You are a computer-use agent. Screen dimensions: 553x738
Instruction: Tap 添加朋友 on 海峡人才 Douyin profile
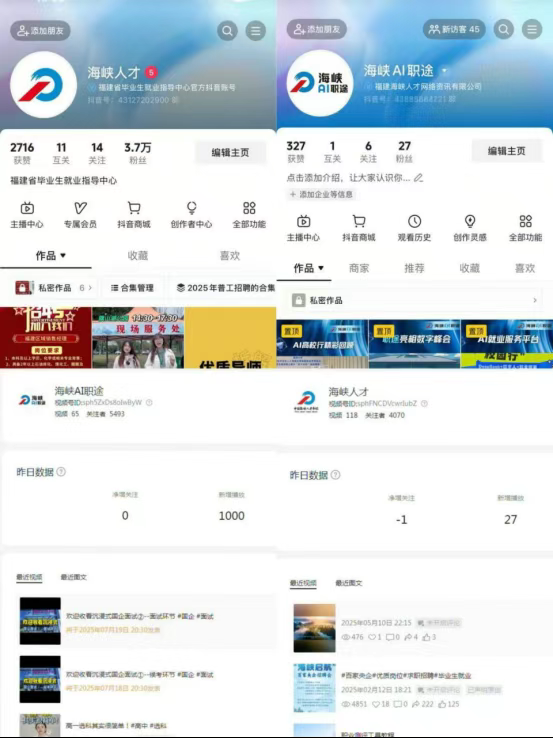click(40, 31)
